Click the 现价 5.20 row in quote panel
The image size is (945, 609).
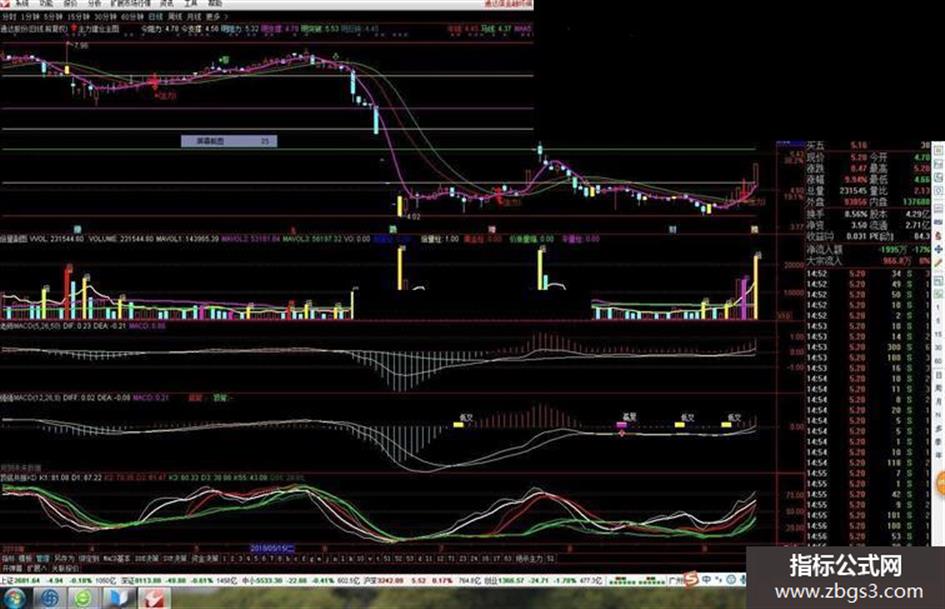point(838,157)
